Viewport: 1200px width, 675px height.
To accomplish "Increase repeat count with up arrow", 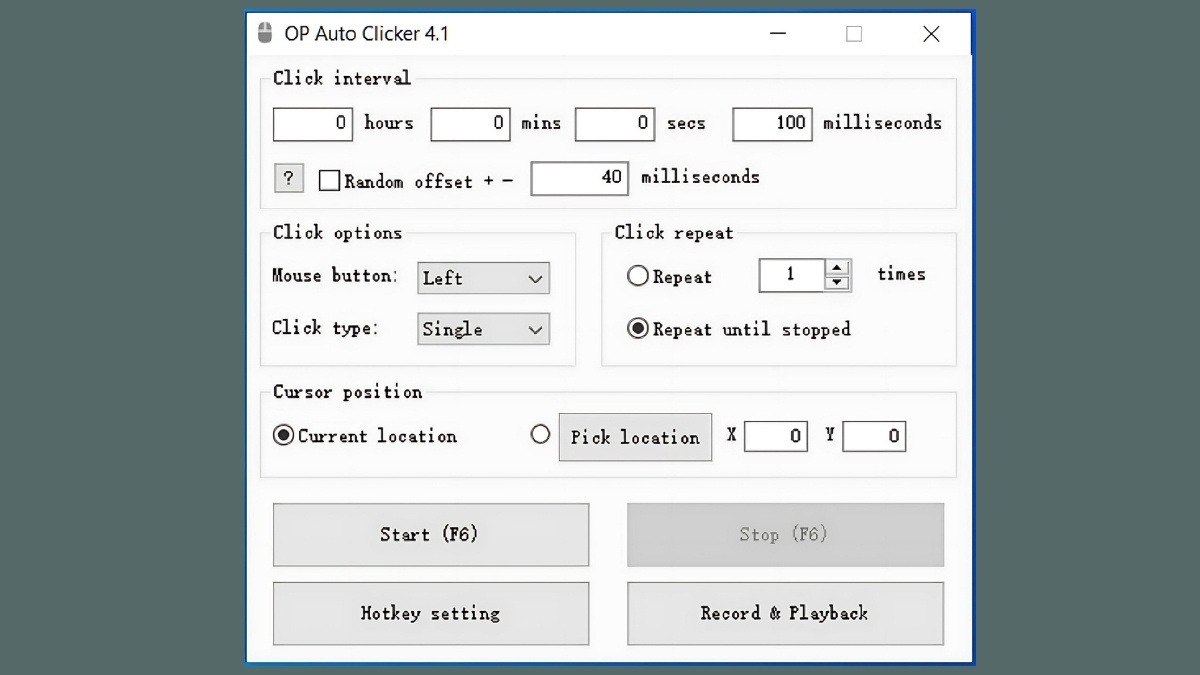I will [x=838, y=267].
